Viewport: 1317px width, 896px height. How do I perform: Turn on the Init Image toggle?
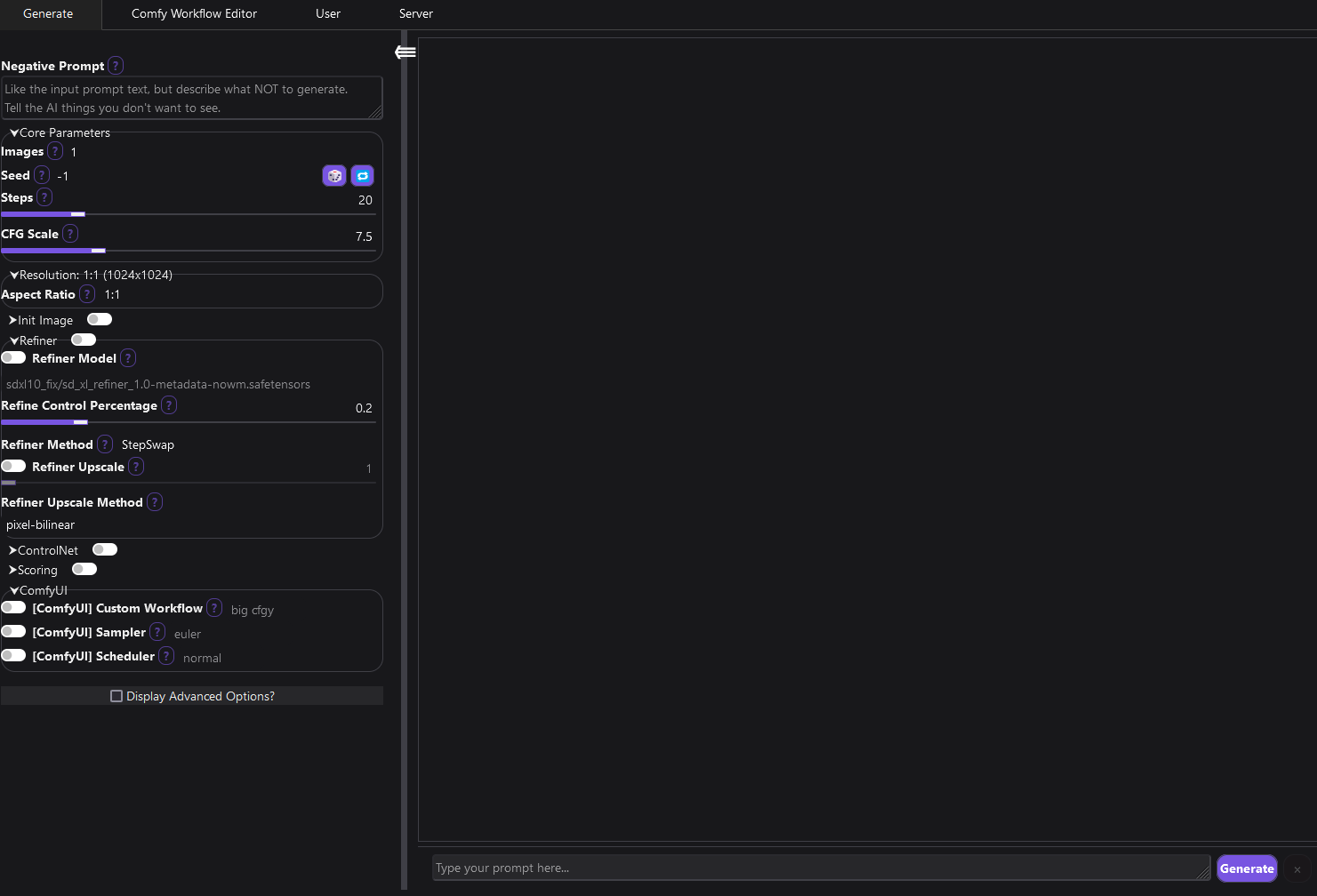tap(99, 318)
